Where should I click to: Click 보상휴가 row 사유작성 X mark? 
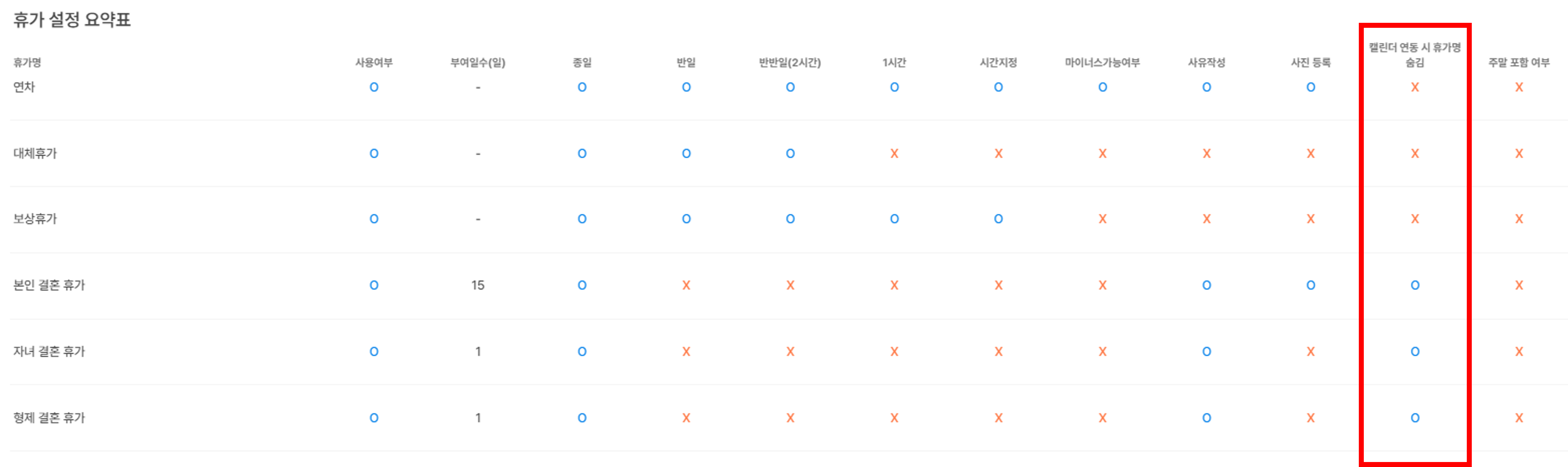tap(1206, 219)
